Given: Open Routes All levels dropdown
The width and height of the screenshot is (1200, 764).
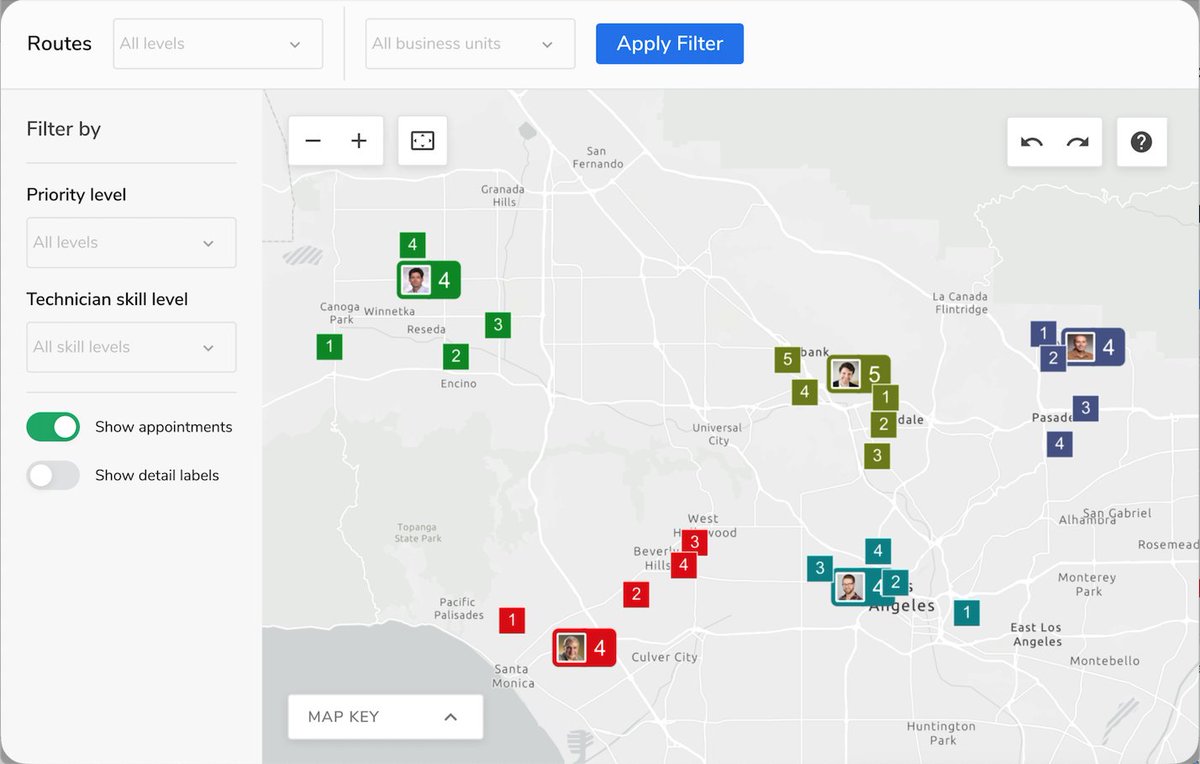Looking at the screenshot, I should (218, 44).
